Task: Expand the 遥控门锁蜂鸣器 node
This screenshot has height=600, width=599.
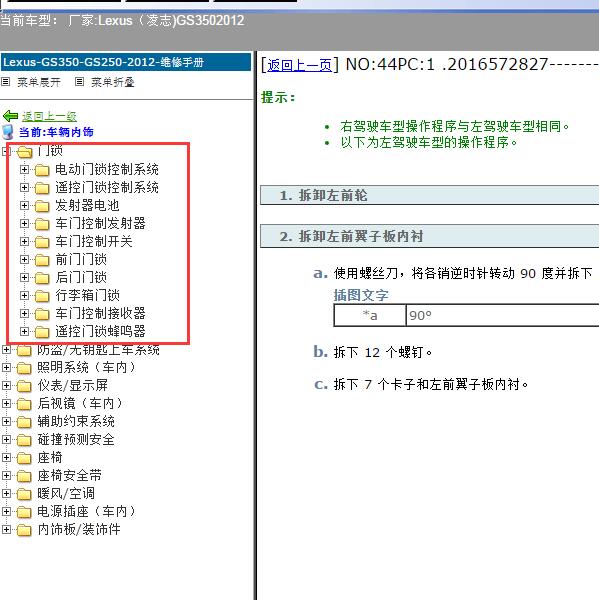Action: point(24,331)
